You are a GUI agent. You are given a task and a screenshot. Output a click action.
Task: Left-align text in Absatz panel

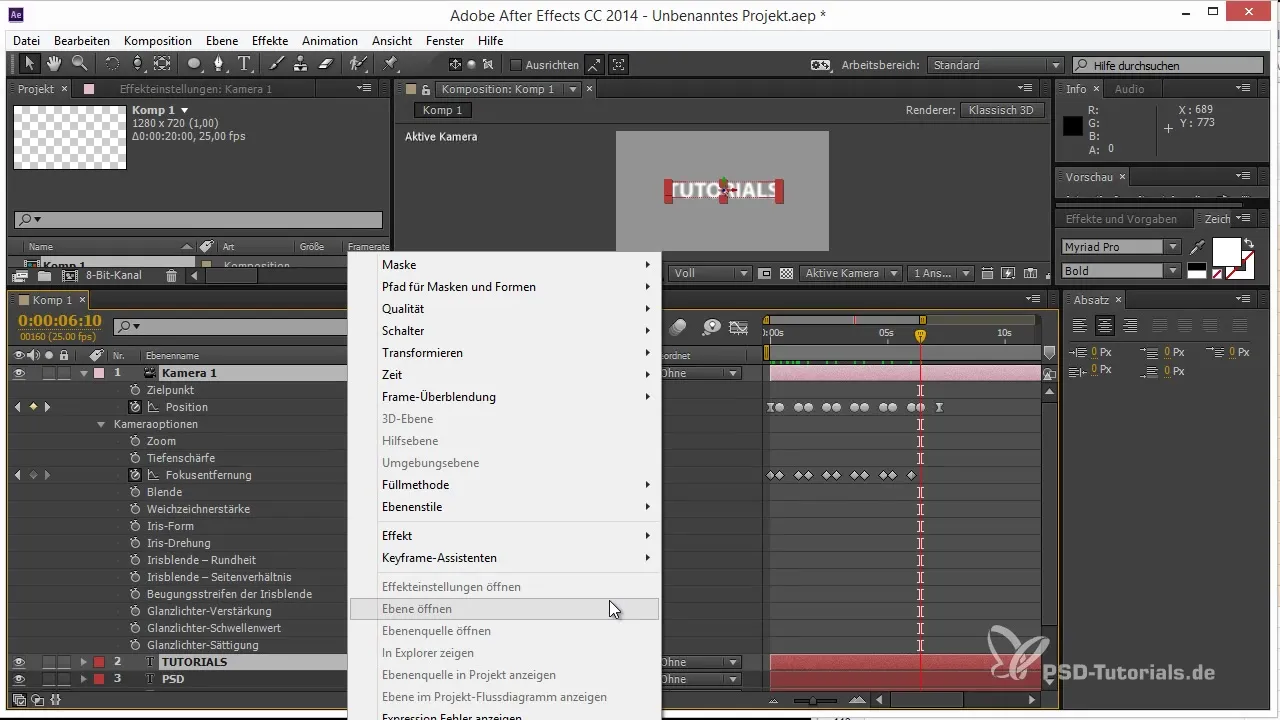click(1080, 326)
